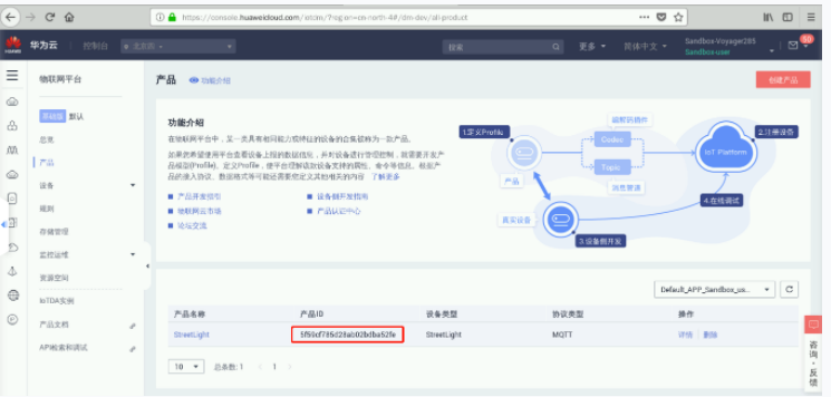Click the globe icon in the left icon bar
The width and height of the screenshot is (831, 397).
(13, 295)
